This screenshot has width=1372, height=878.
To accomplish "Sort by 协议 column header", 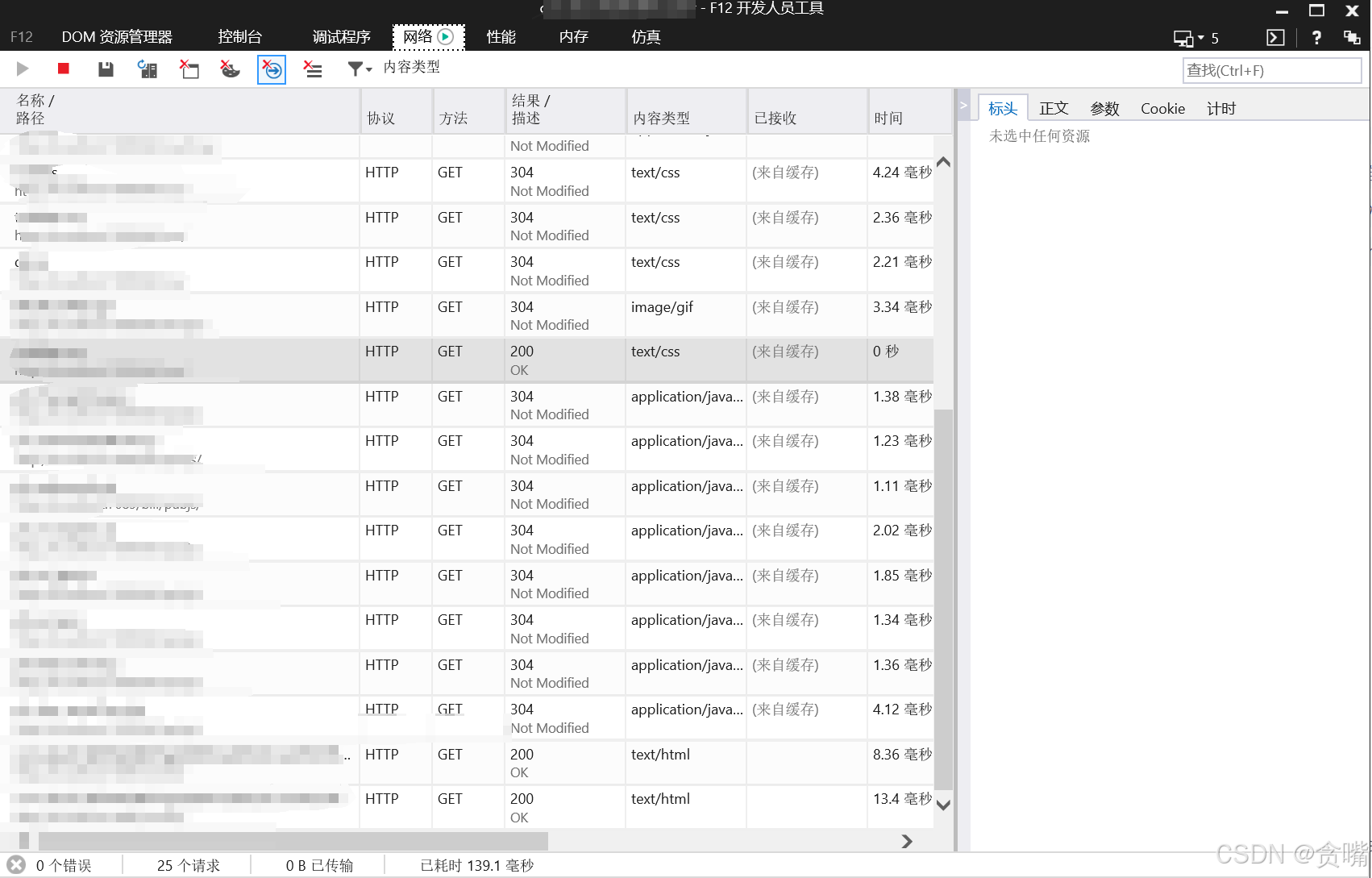I will click(x=396, y=110).
